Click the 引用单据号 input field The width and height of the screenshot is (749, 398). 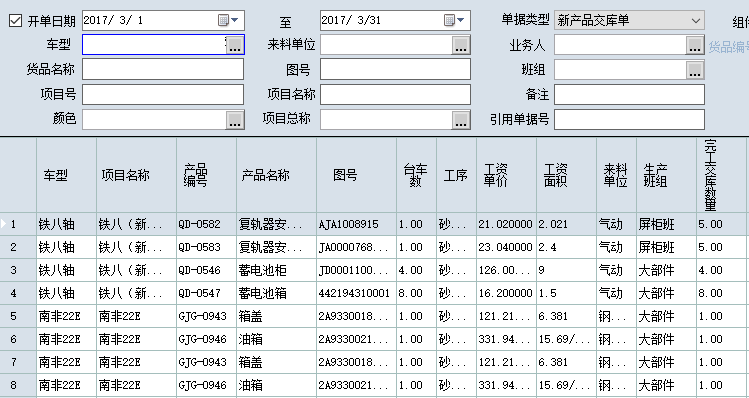tap(629, 119)
